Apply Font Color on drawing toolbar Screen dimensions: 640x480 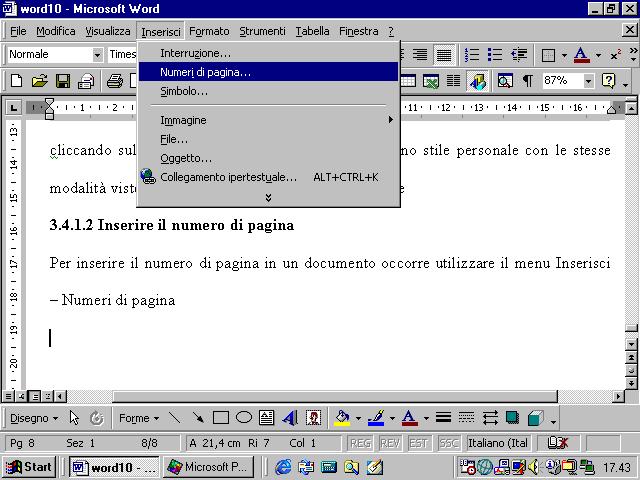410,418
